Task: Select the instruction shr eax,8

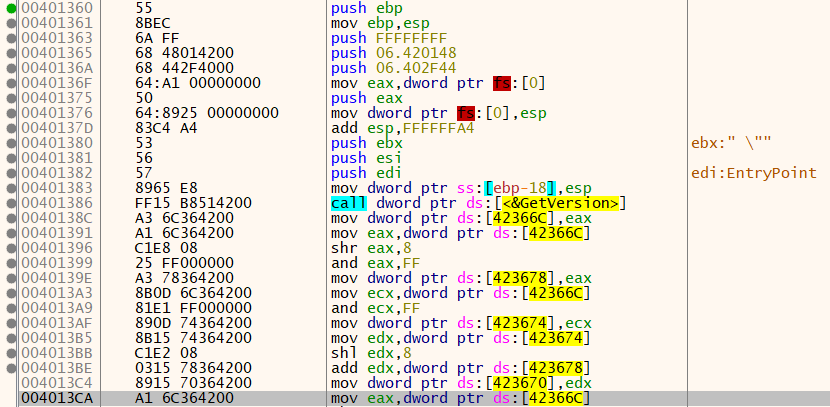Action: [x=371, y=248]
